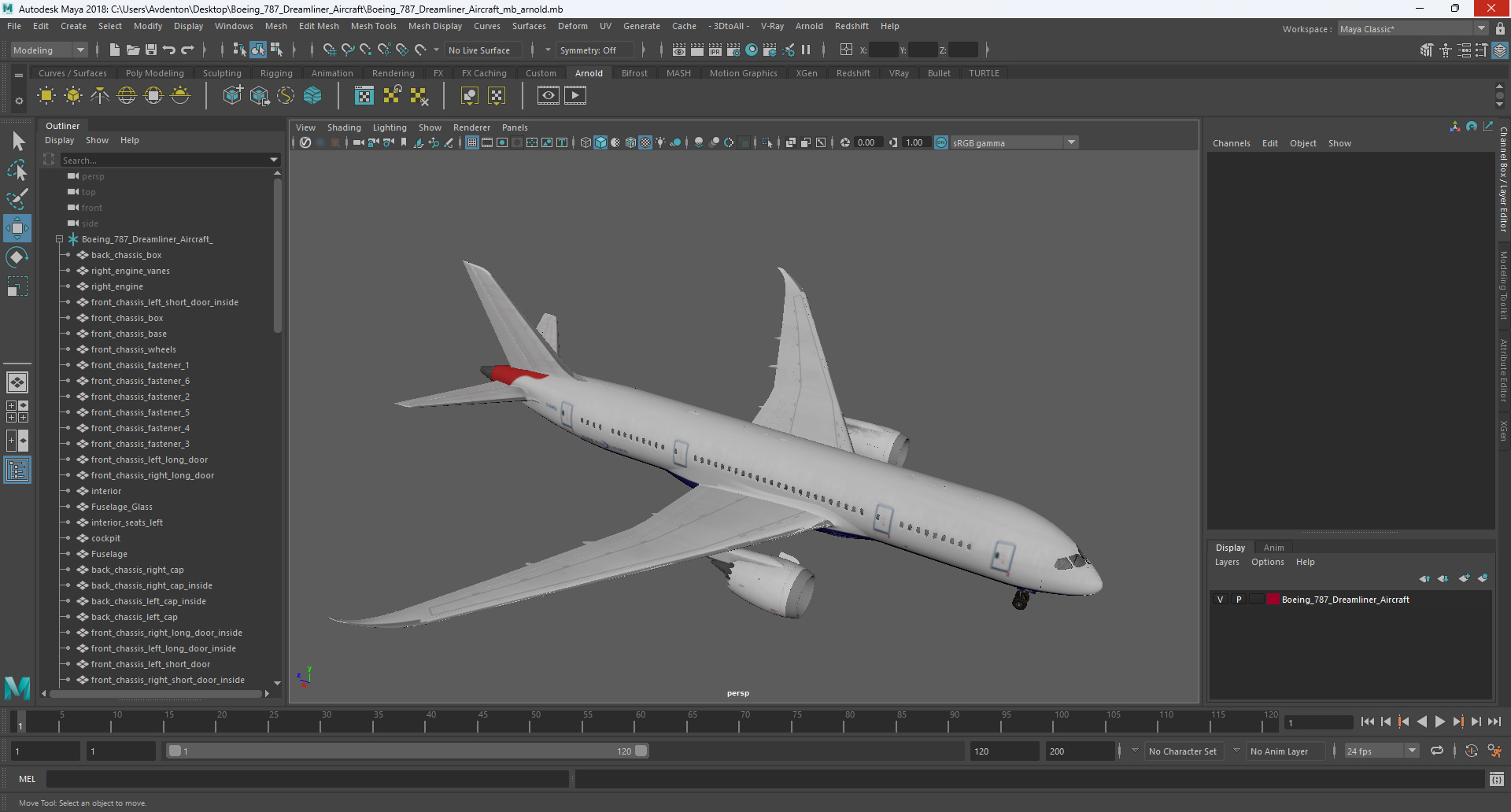Open the Modeling menu set dropdown
The height and width of the screenshot is (812, 1511).
(49, 50)
